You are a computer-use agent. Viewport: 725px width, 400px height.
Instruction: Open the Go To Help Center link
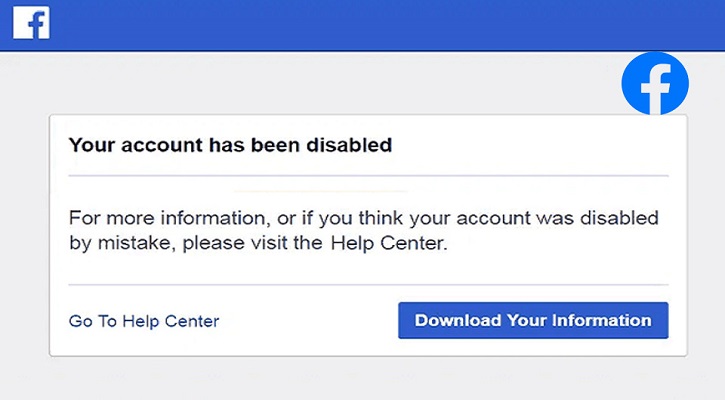(144, 321)
